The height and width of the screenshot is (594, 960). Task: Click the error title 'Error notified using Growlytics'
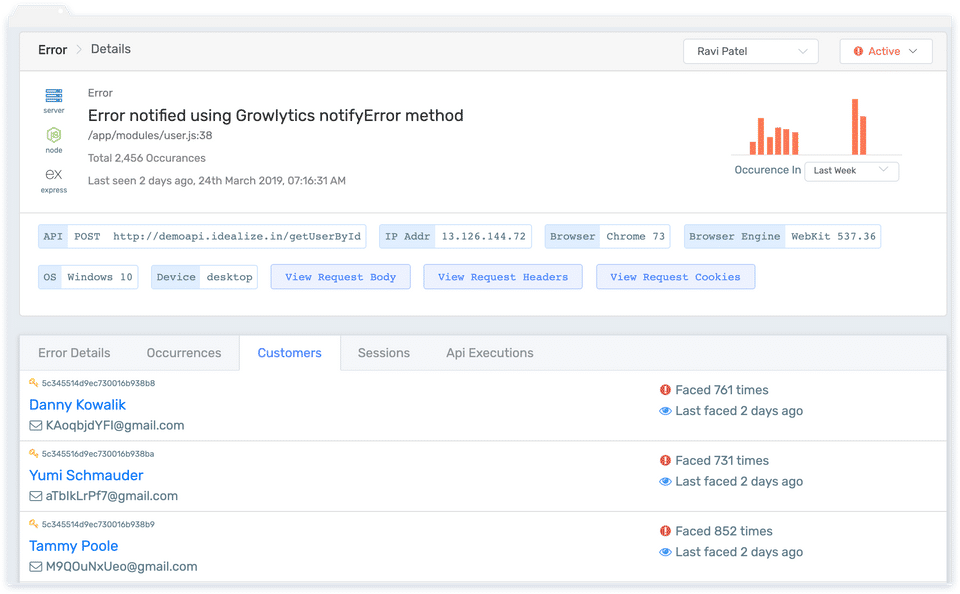(x=276, y=115)
